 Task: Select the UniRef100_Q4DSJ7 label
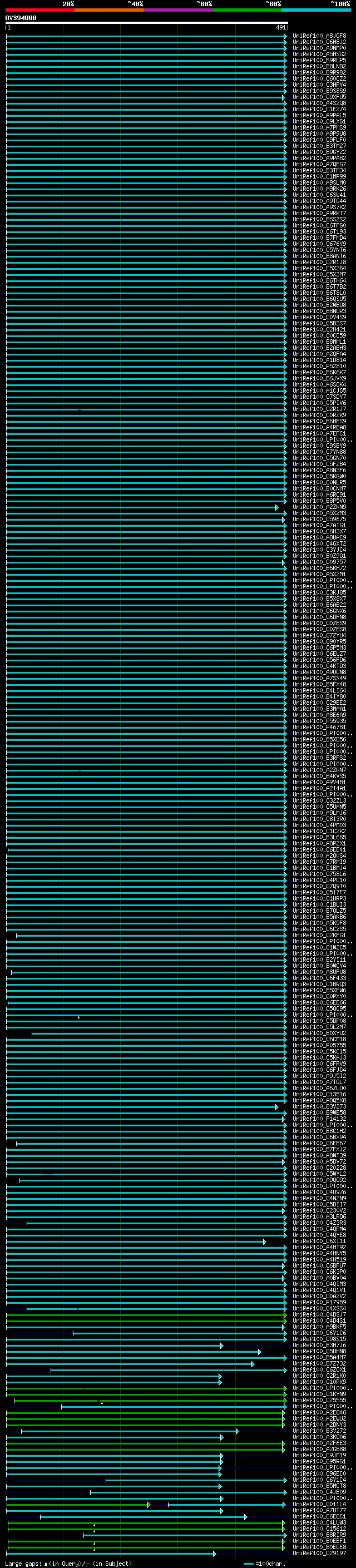[x=319, y=1315]
